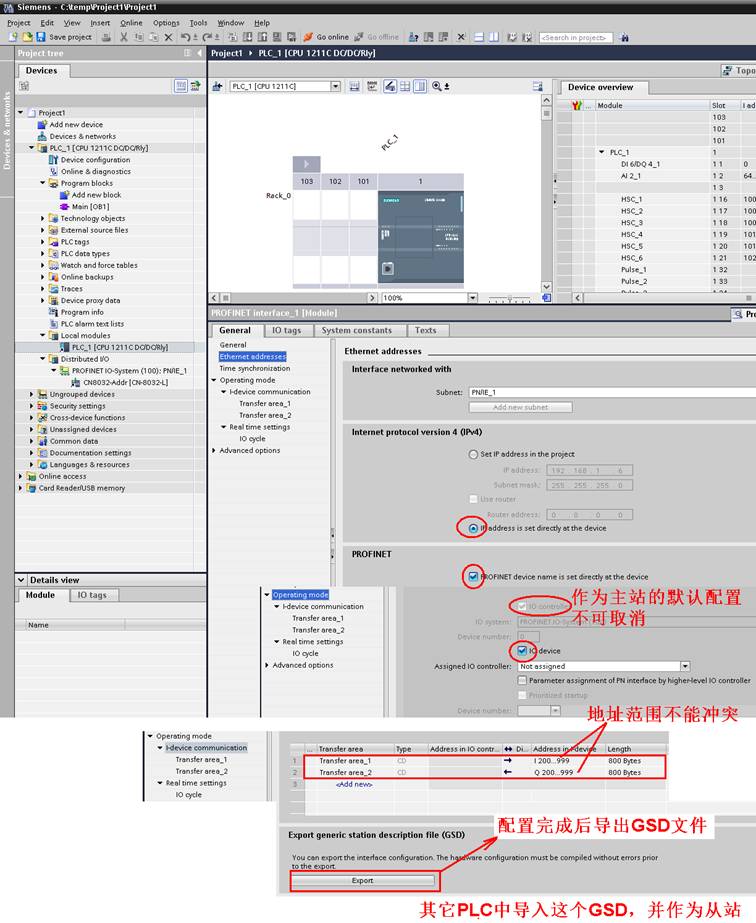
Task: Toggle 'PROFINET device name is set directly' checkbox
Action: 473,577
